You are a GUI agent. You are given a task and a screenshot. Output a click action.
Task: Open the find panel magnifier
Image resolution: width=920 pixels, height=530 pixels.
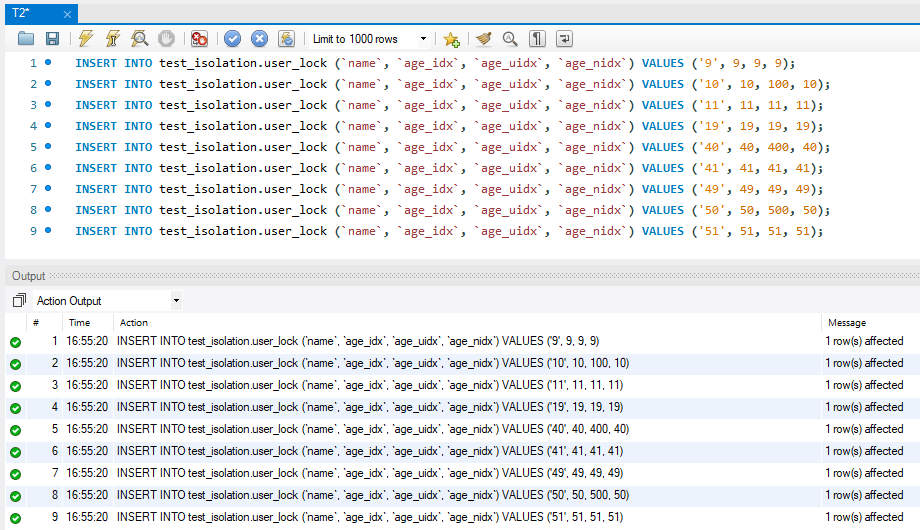pyautogui.click(x=510, y=39)
